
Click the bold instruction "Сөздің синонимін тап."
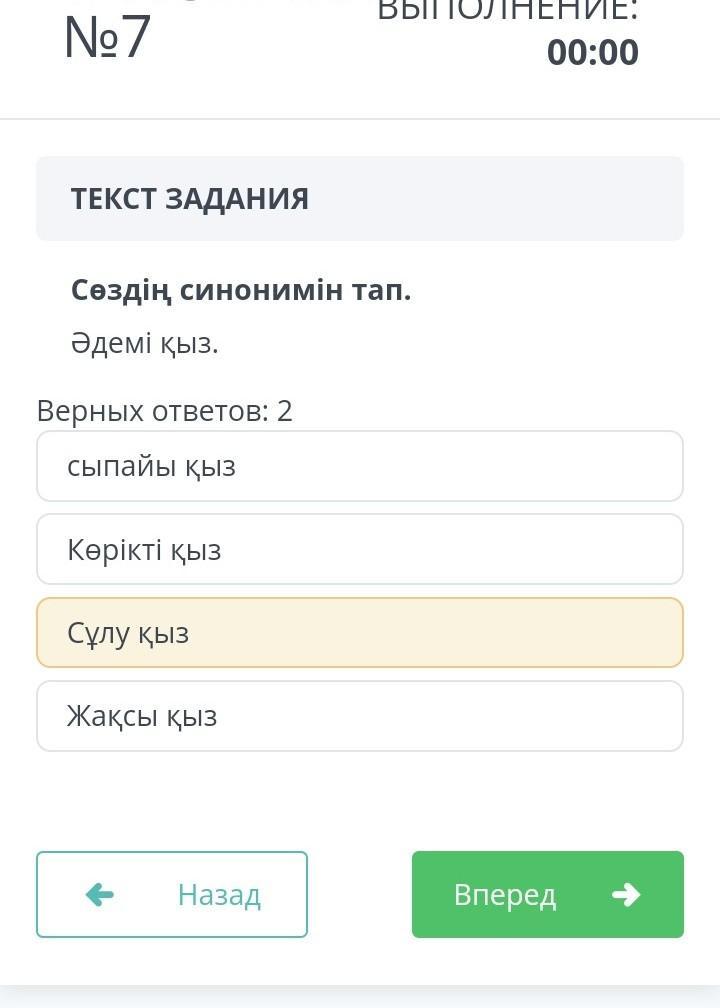pyautogui.click(x=241, y=291)
